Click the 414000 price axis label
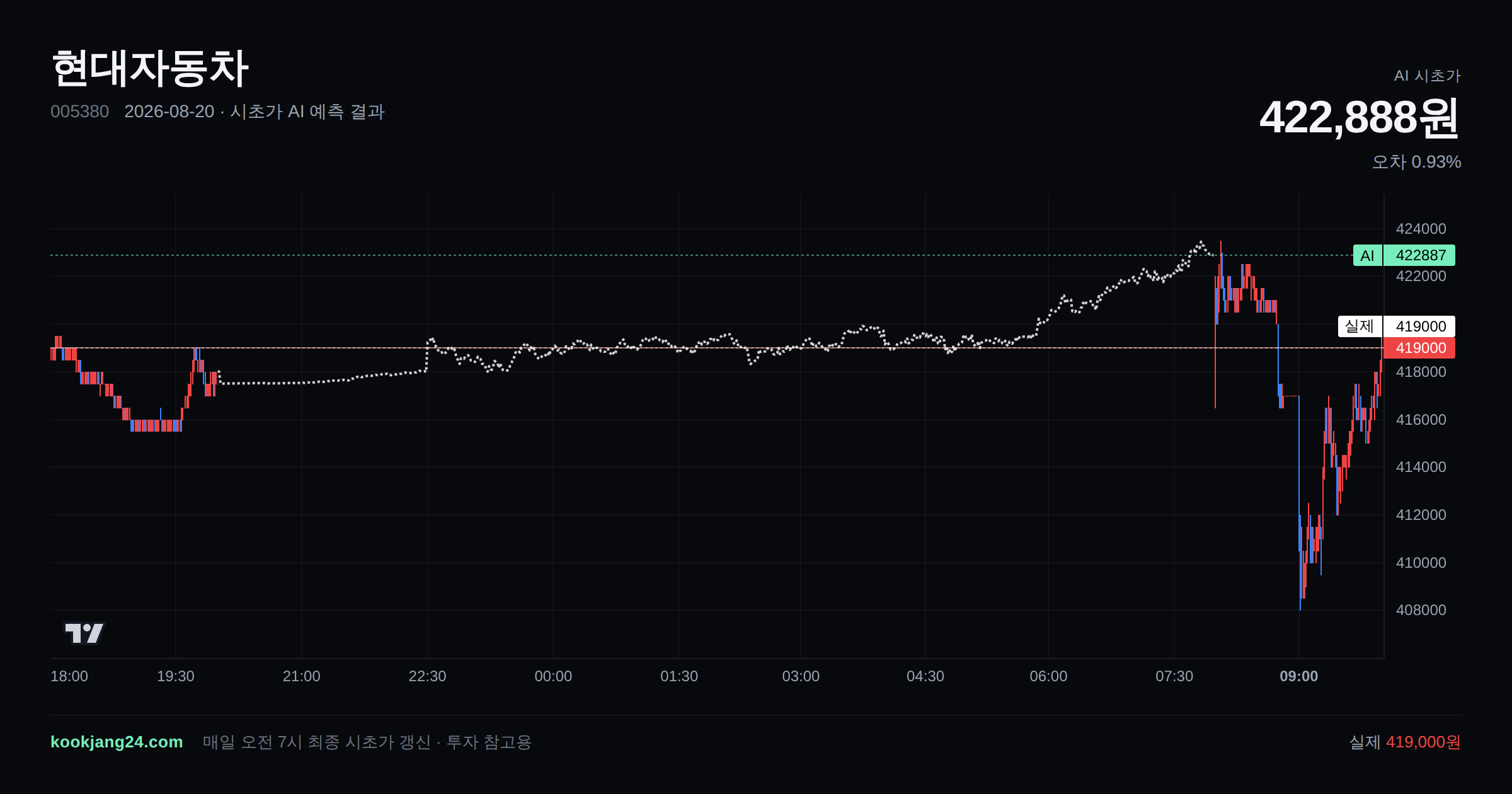1512x794 pixels. (x=1421, y=467)
